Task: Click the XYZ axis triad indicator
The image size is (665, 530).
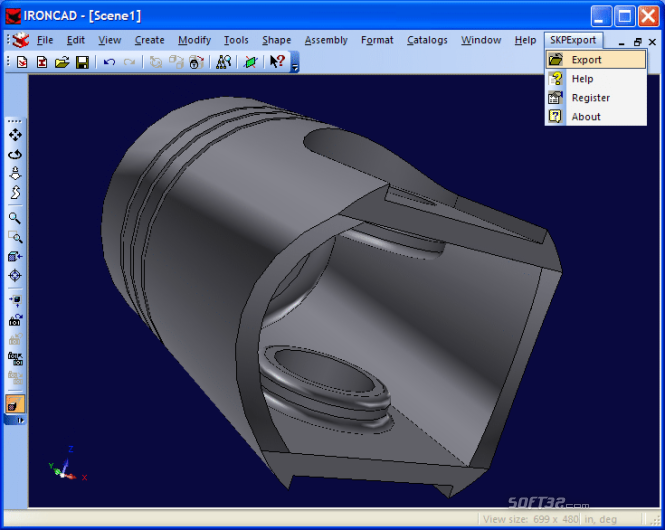Action: [68, 465]
